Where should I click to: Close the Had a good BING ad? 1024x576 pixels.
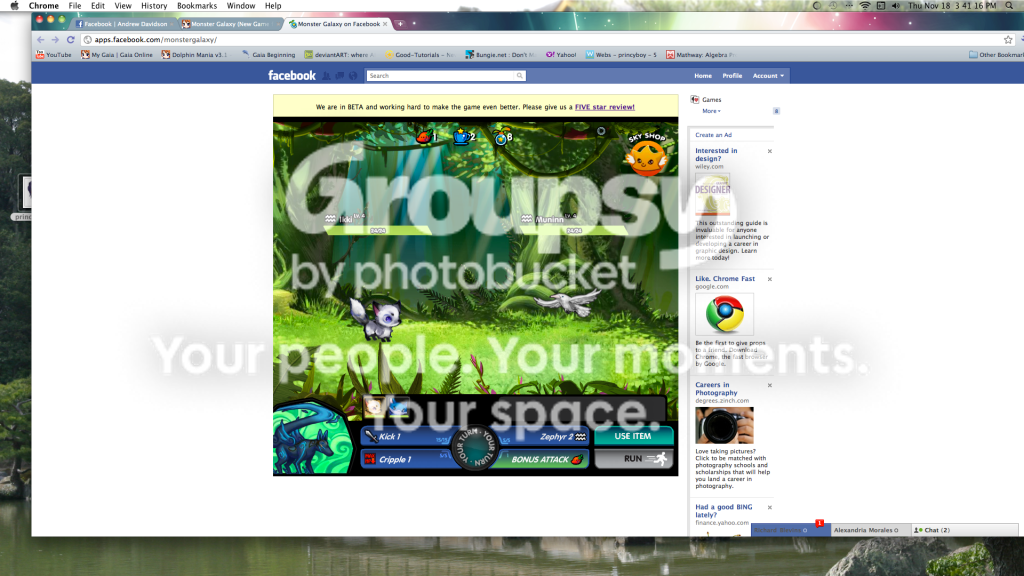(x=769, y=507)
